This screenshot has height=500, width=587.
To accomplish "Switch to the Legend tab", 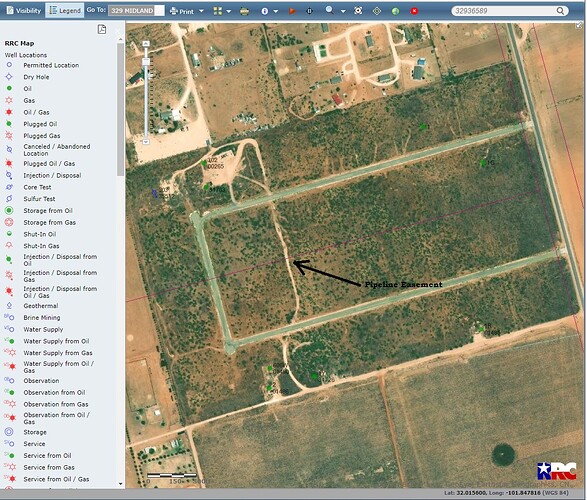I will coord(65,10).
